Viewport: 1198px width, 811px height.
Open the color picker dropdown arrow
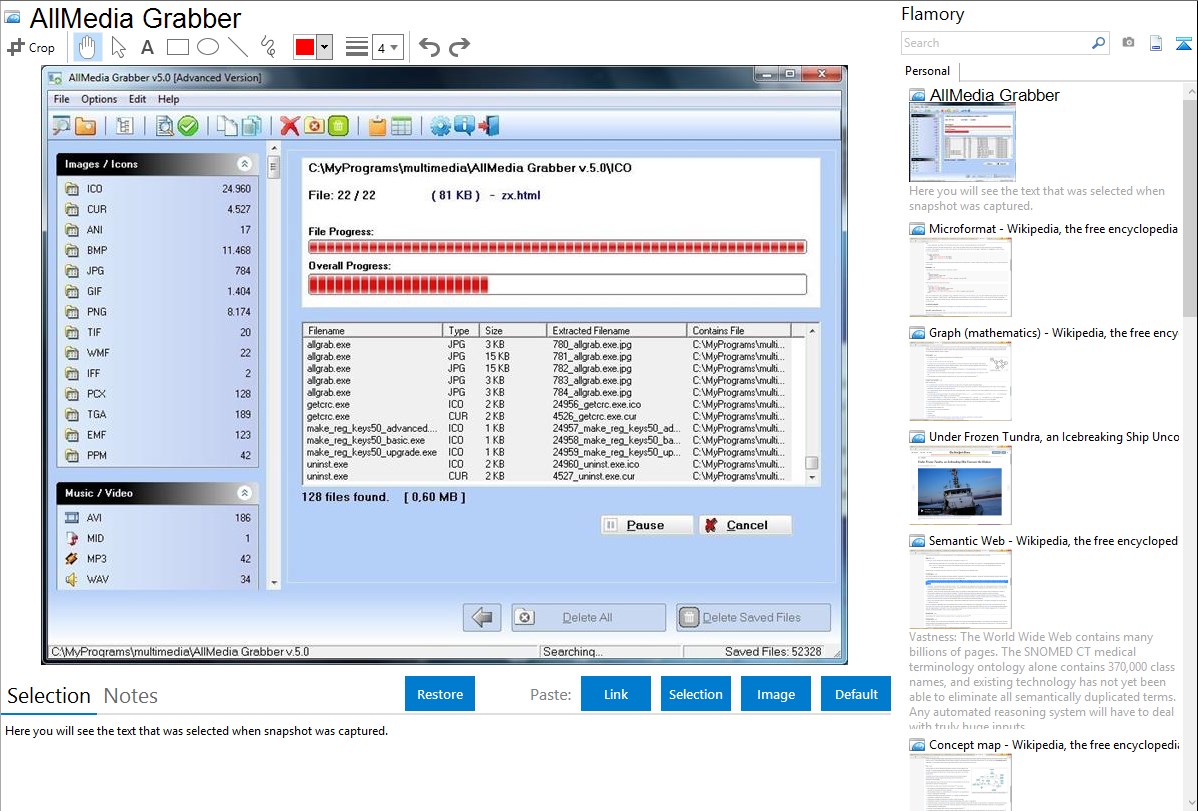tap(325, 47)
